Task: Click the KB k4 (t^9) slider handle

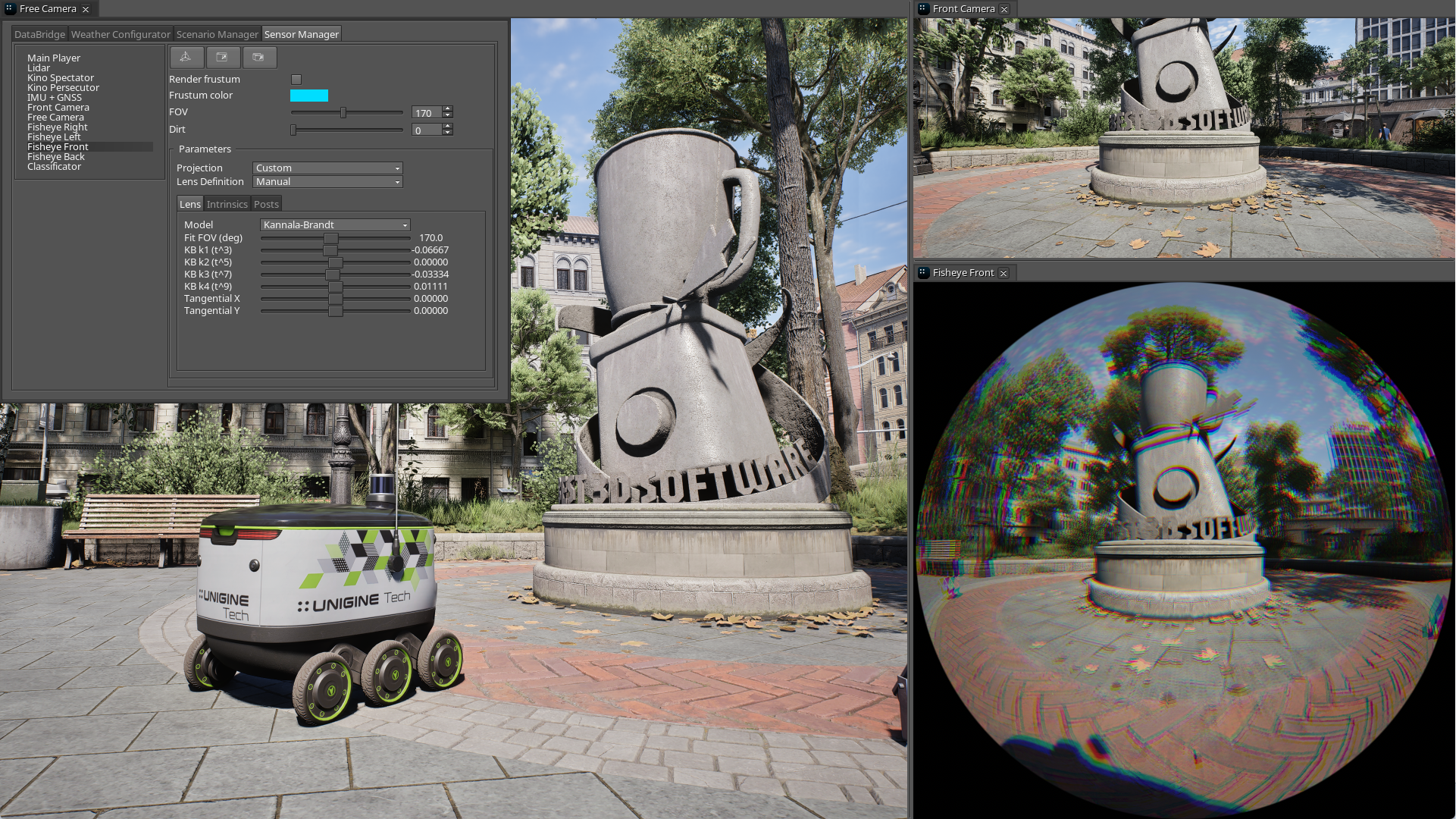Action: point(336,287)
